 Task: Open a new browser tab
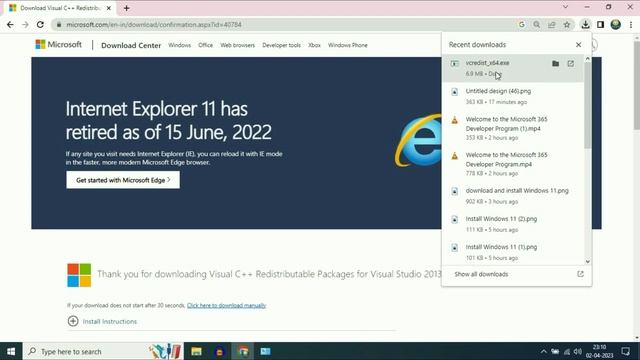tap(127, 8)
